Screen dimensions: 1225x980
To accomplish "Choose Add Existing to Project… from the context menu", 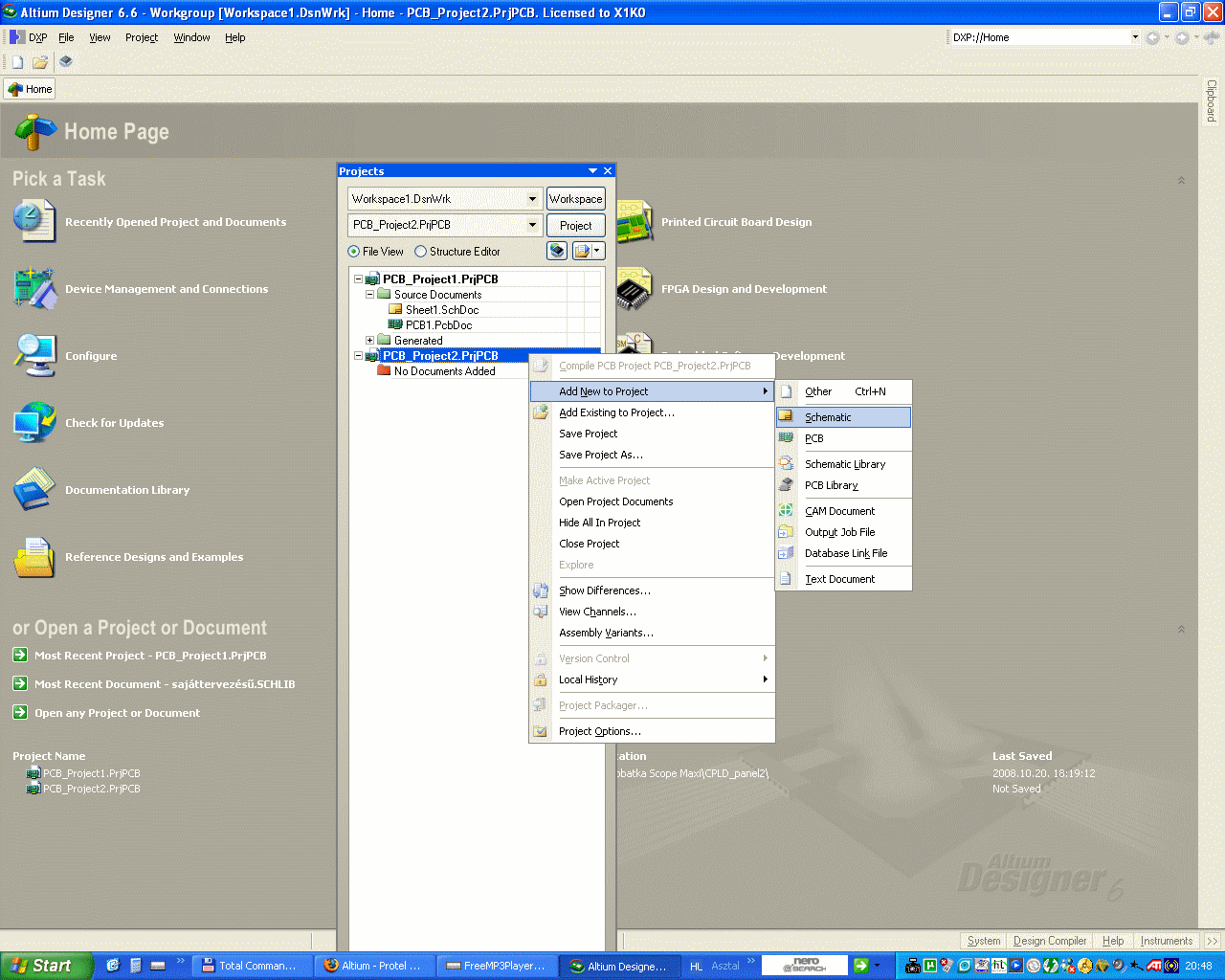I will pos(652,412).
